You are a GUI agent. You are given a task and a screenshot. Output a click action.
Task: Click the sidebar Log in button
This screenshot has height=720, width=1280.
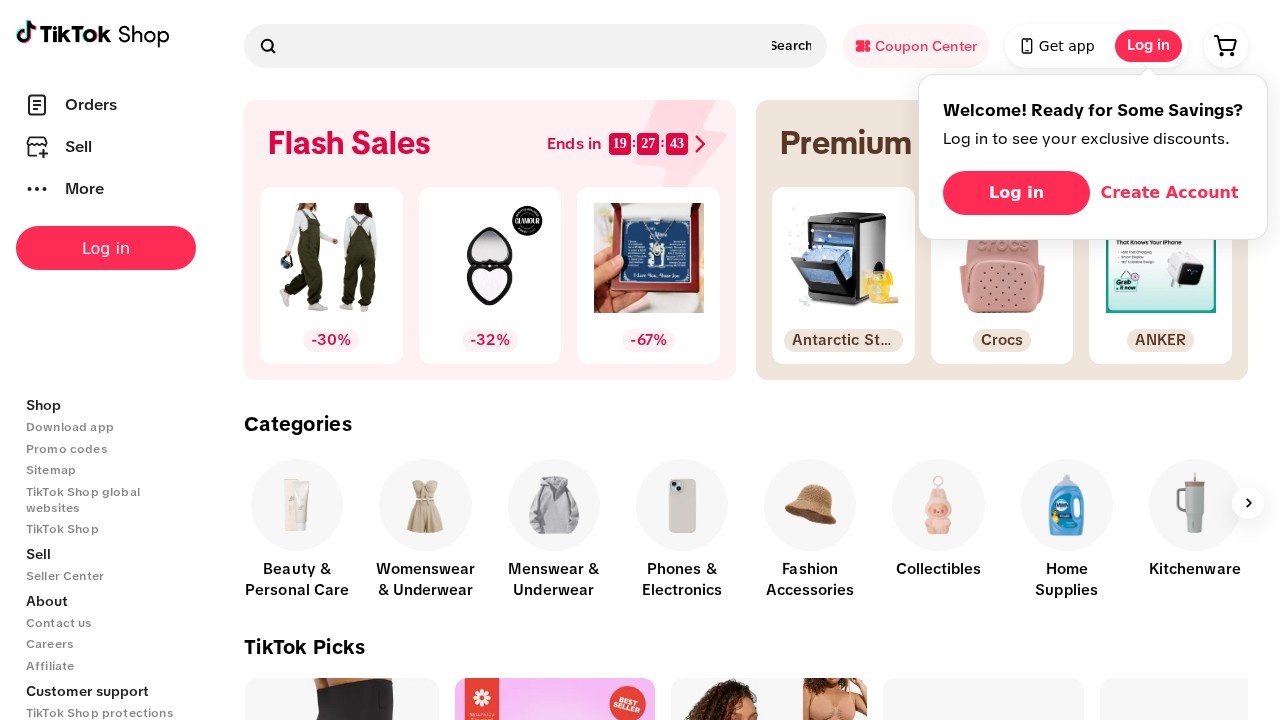pos(106,248)
